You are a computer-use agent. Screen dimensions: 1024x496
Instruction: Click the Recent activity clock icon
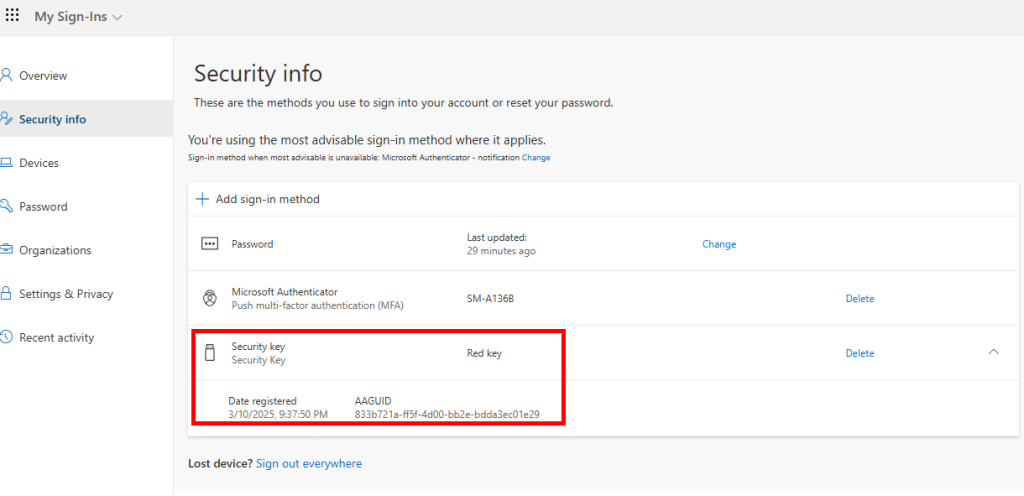7,337
